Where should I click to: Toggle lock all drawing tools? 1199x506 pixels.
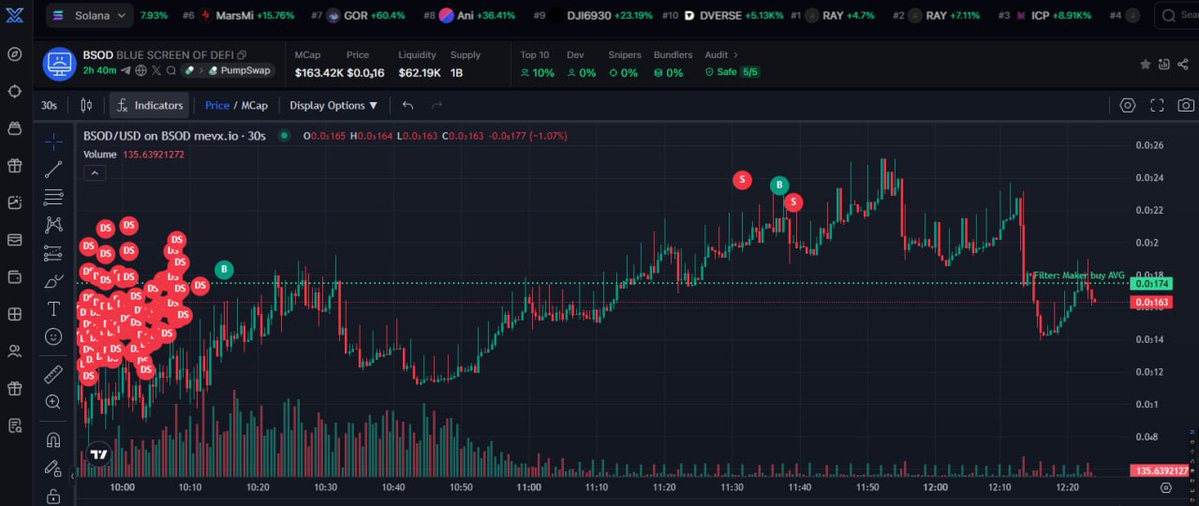coord(54,495)
